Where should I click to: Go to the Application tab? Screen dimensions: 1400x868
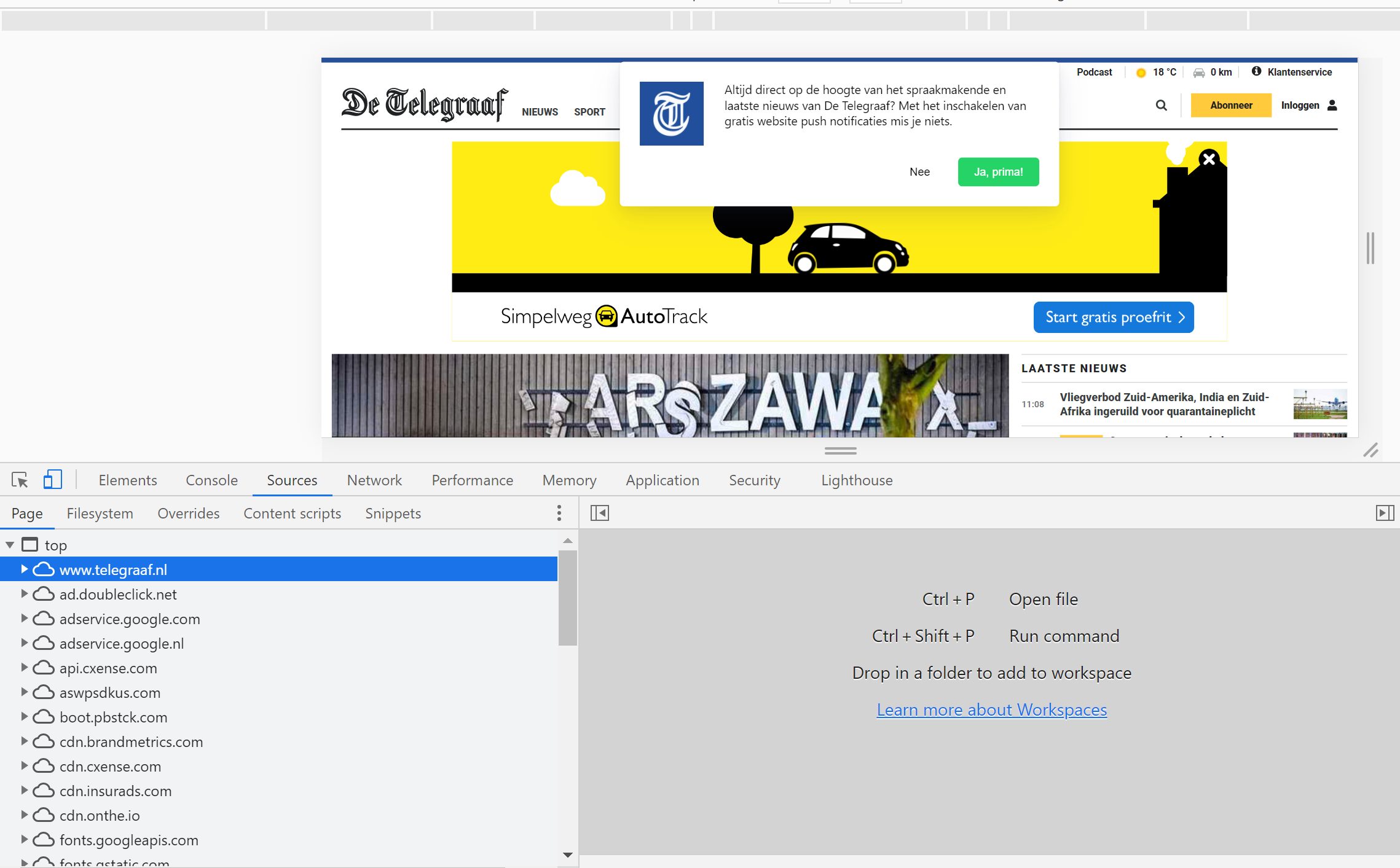click(663, 480)
